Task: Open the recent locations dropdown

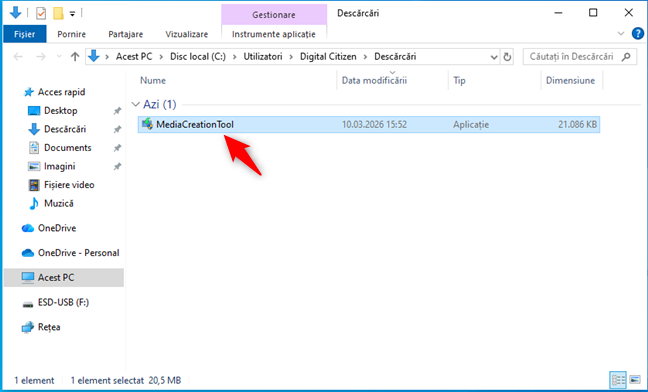Action: [x=59, y=57]
